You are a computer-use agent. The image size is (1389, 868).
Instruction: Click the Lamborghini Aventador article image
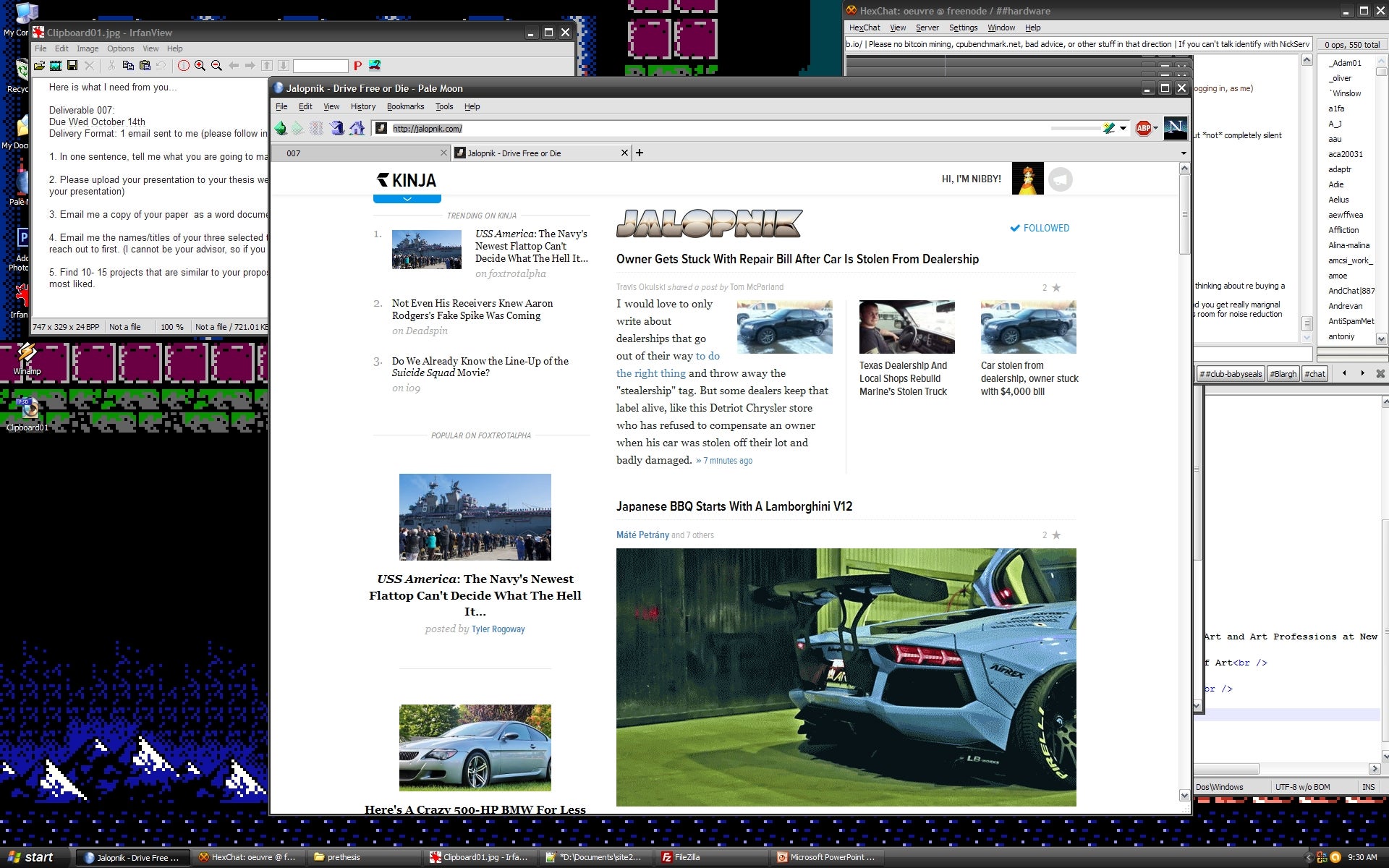pos(846,677)
